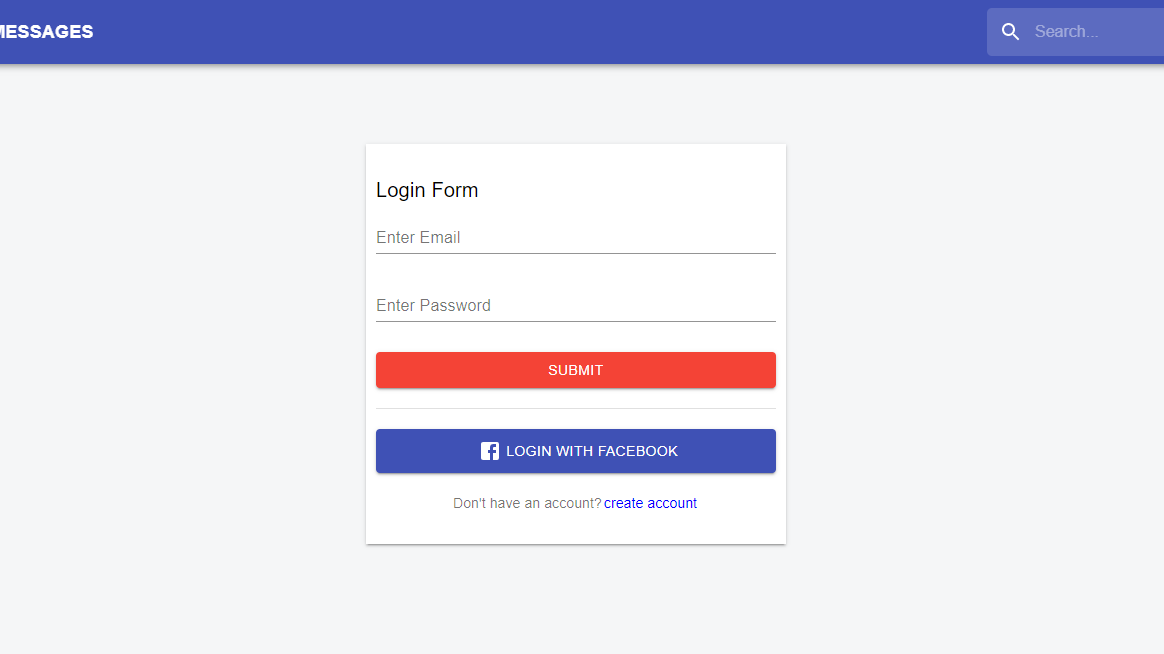Click the "Enter Password" placeholder label
The image size is (1164, 654).
434,306
